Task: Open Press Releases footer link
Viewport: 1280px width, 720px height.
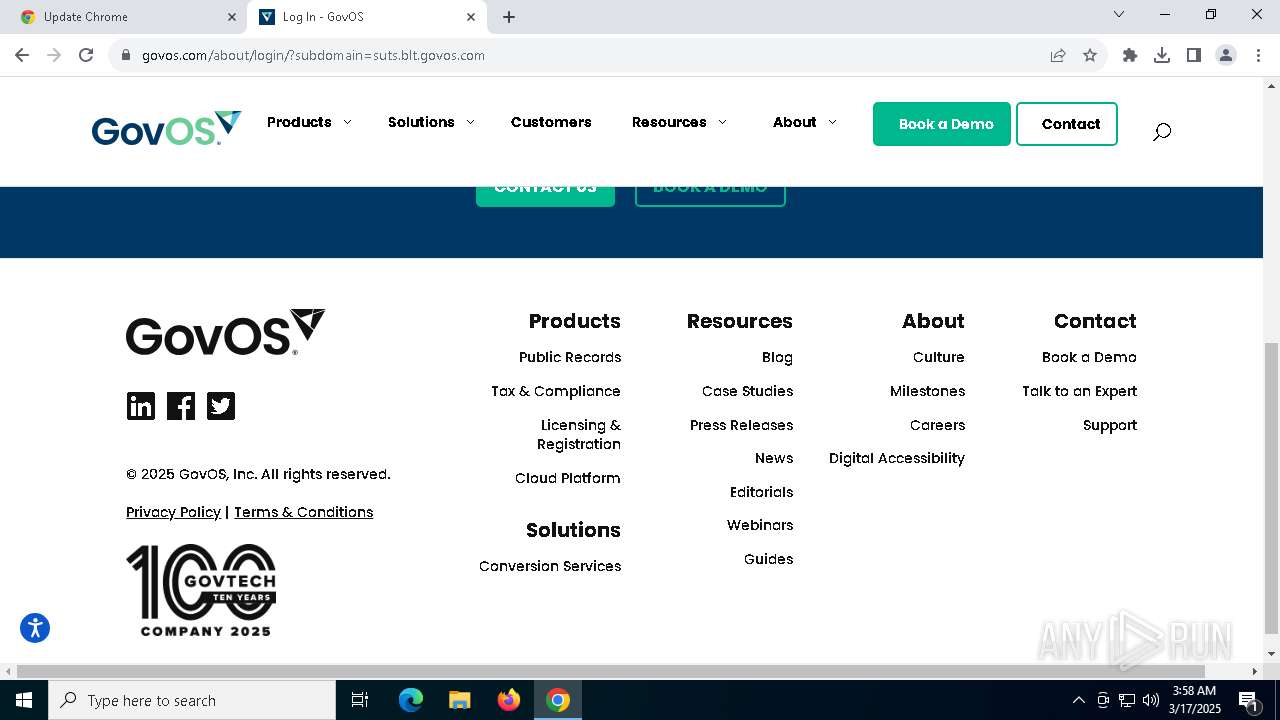Action: click(741, 425)
